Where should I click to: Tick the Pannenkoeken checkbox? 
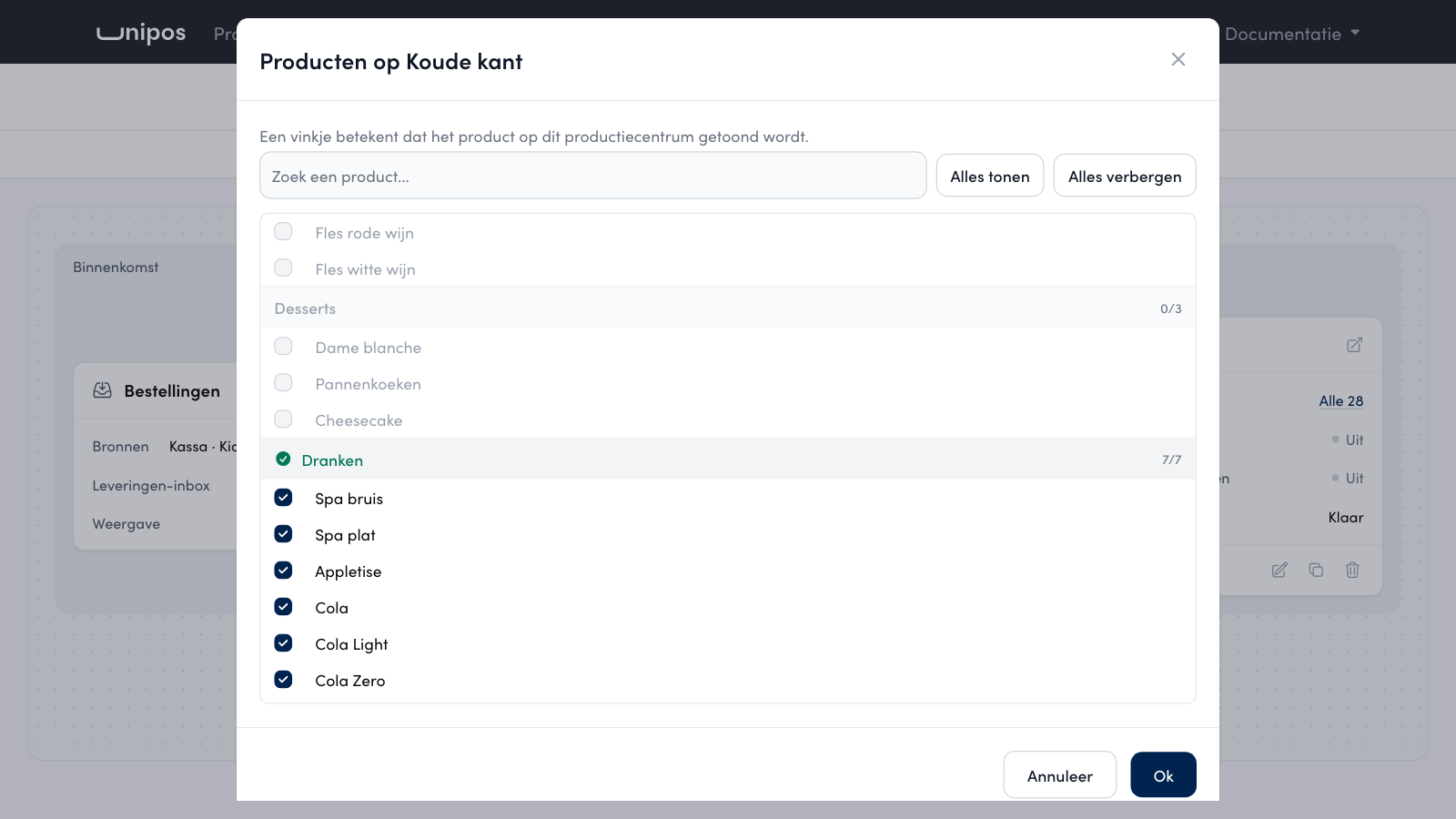pos(283,382)
